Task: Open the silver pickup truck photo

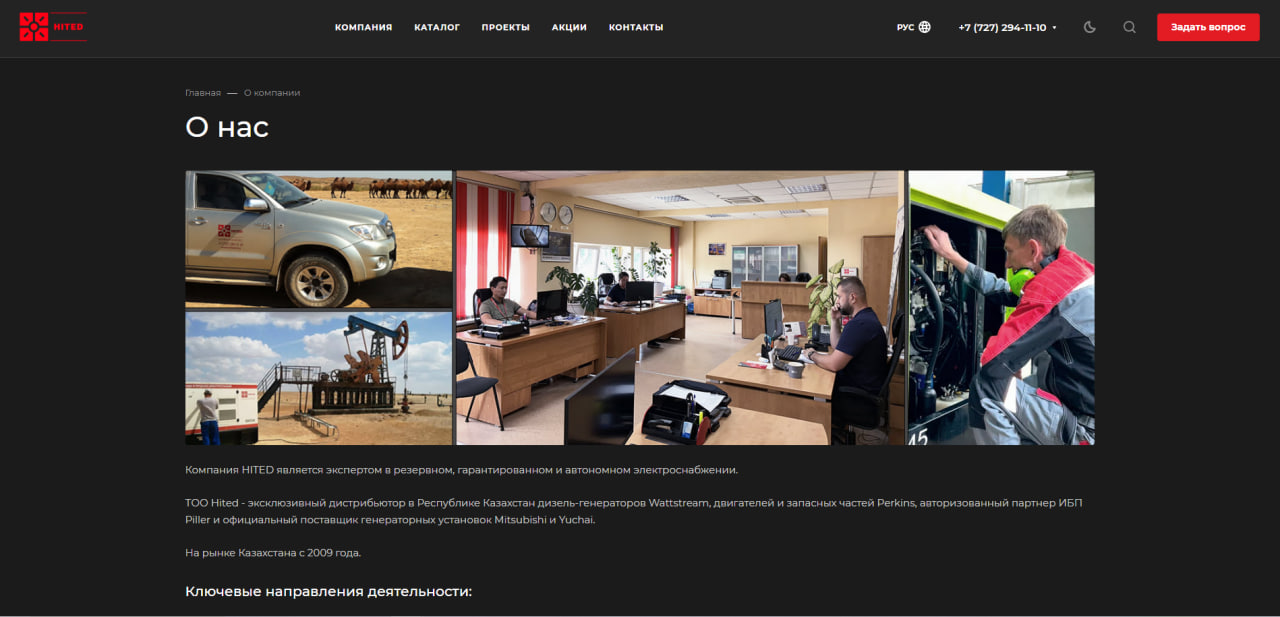Action: coord(319,239)
